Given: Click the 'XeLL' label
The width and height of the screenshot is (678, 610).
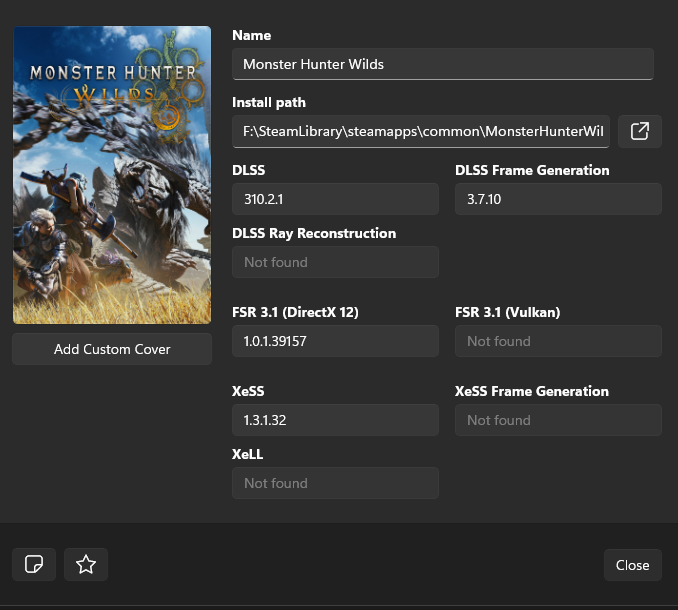Looking at the screenshot, I should pyautogui.click(x=247, y=454).
